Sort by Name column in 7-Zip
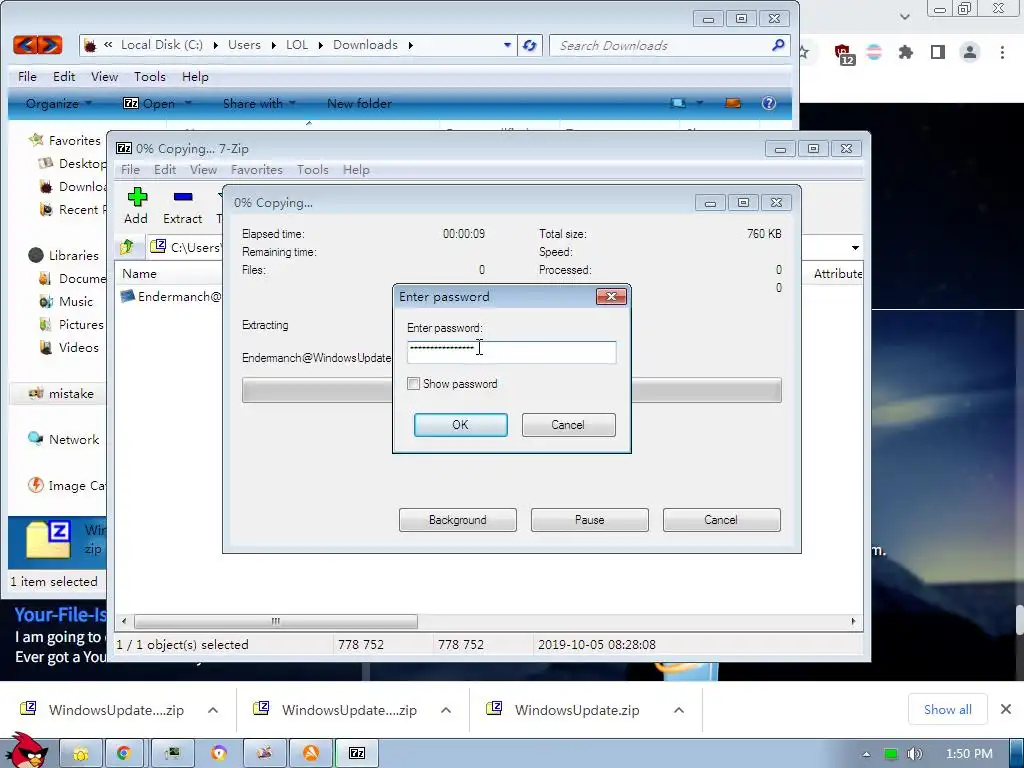Viewport: 1024px width, 768px height. tap(139, 274)
